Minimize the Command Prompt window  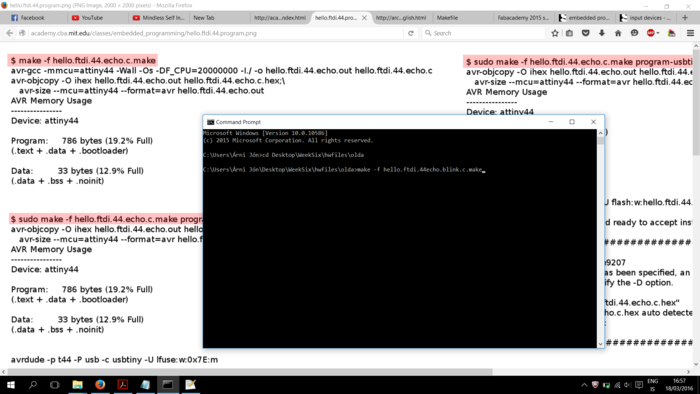tap(551, 122)
